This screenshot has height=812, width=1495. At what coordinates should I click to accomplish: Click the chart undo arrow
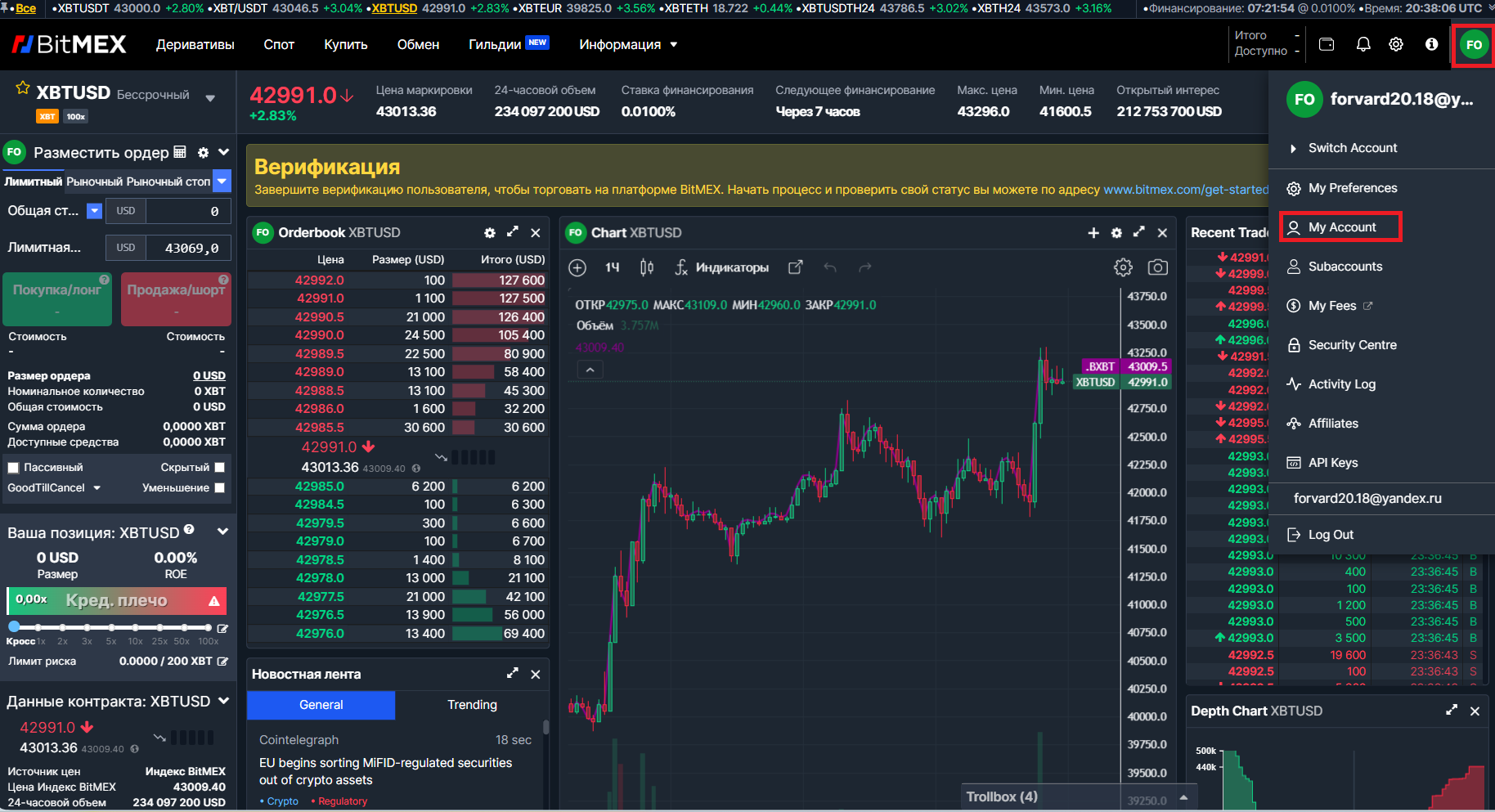click(x=830, y=267)
